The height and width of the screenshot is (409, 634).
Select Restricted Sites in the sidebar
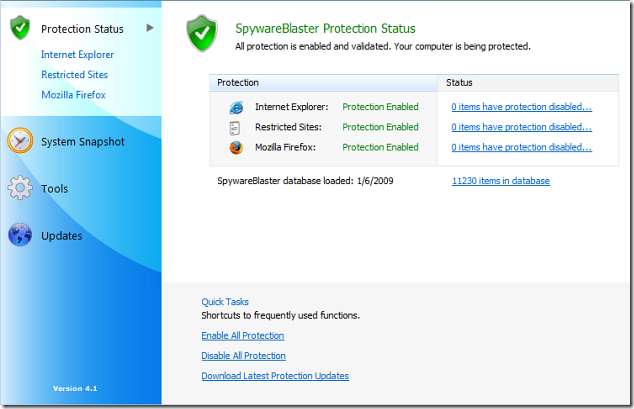click(74, 75)
